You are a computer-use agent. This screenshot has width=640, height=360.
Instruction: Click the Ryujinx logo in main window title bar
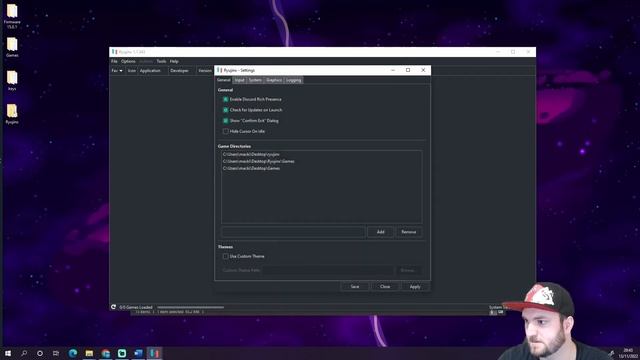pos(115,52)
